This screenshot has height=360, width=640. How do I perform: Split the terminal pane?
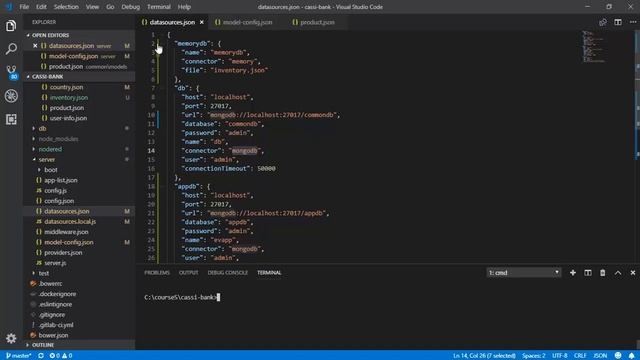(x=588, y=273)
